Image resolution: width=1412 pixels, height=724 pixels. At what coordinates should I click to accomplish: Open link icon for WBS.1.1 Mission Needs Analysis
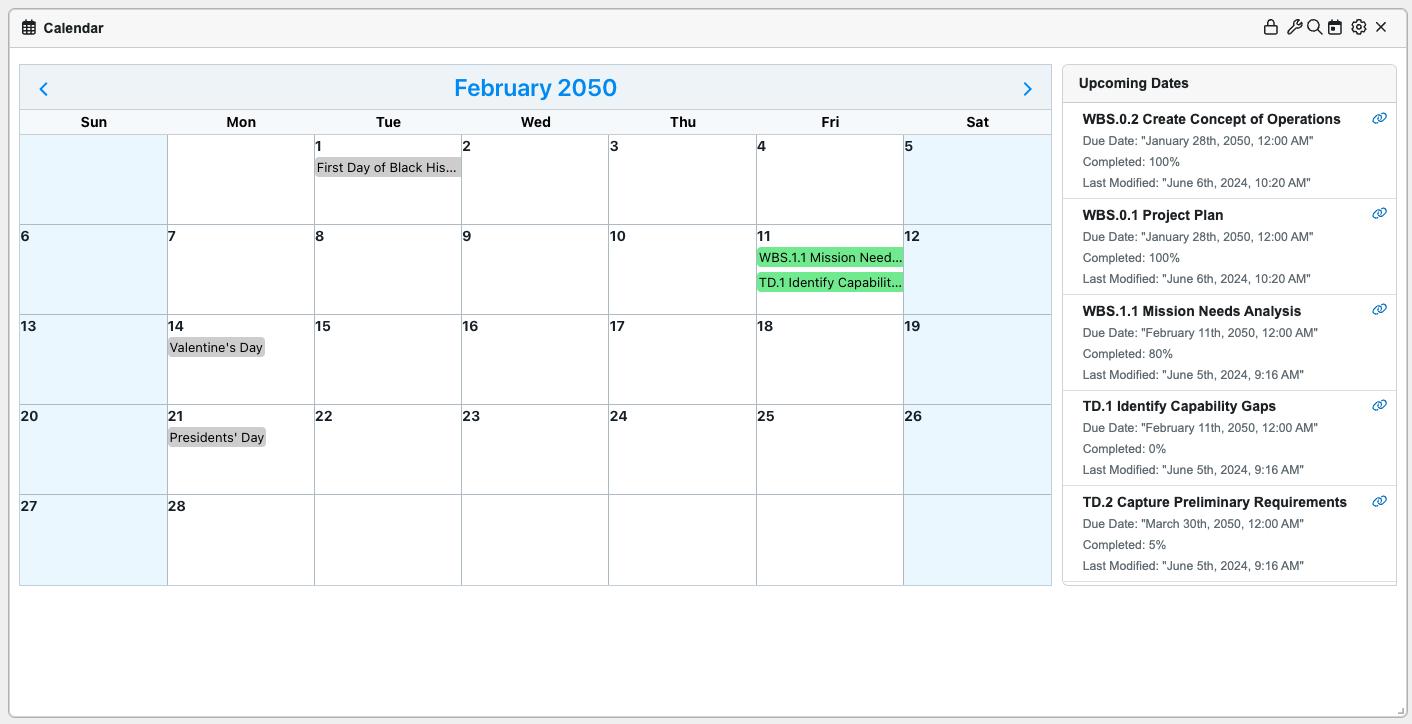point(1379,310)
